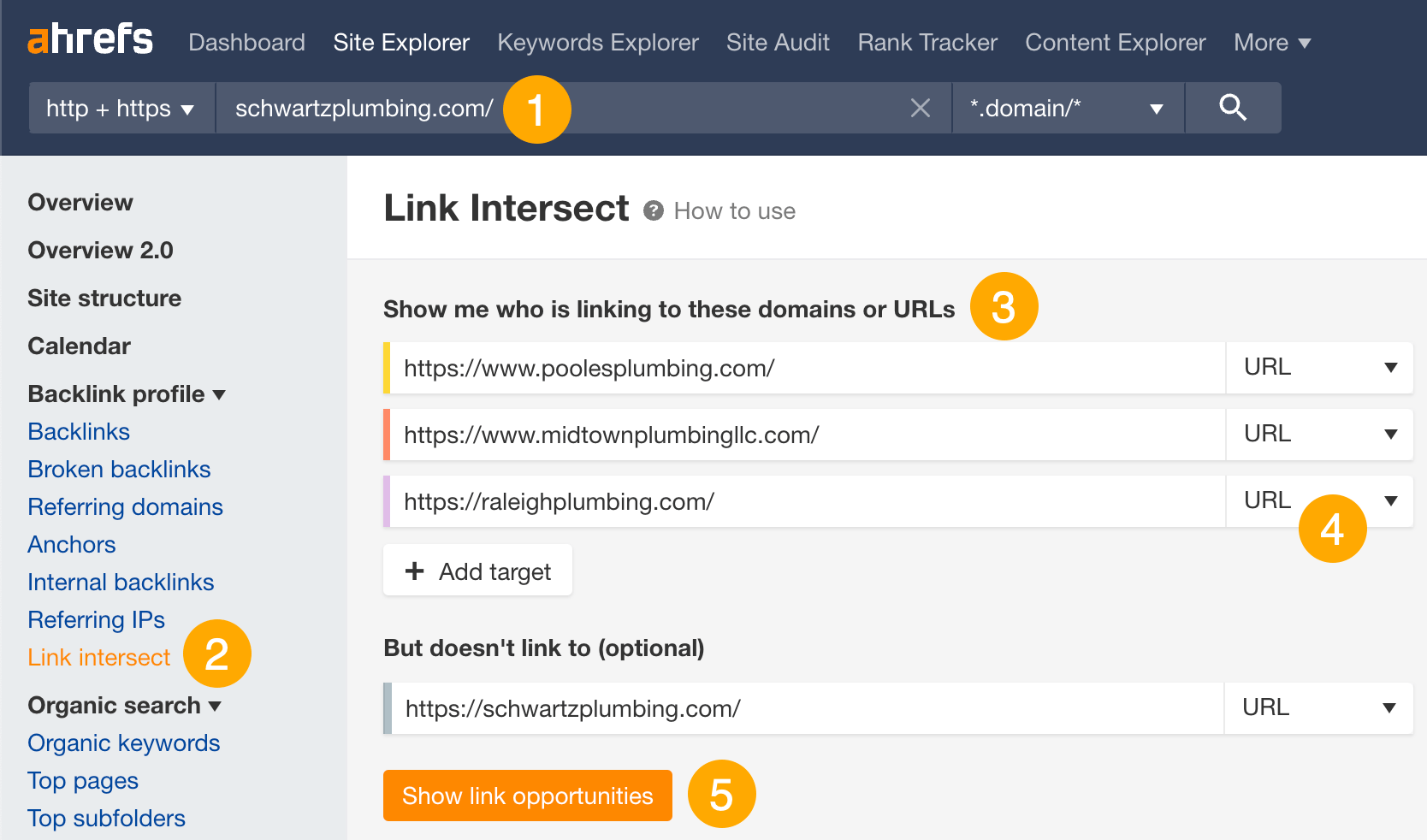The image size is (1427, 840).
Task: Open the http + https protocol dropdown
Action: coord(120,108)
